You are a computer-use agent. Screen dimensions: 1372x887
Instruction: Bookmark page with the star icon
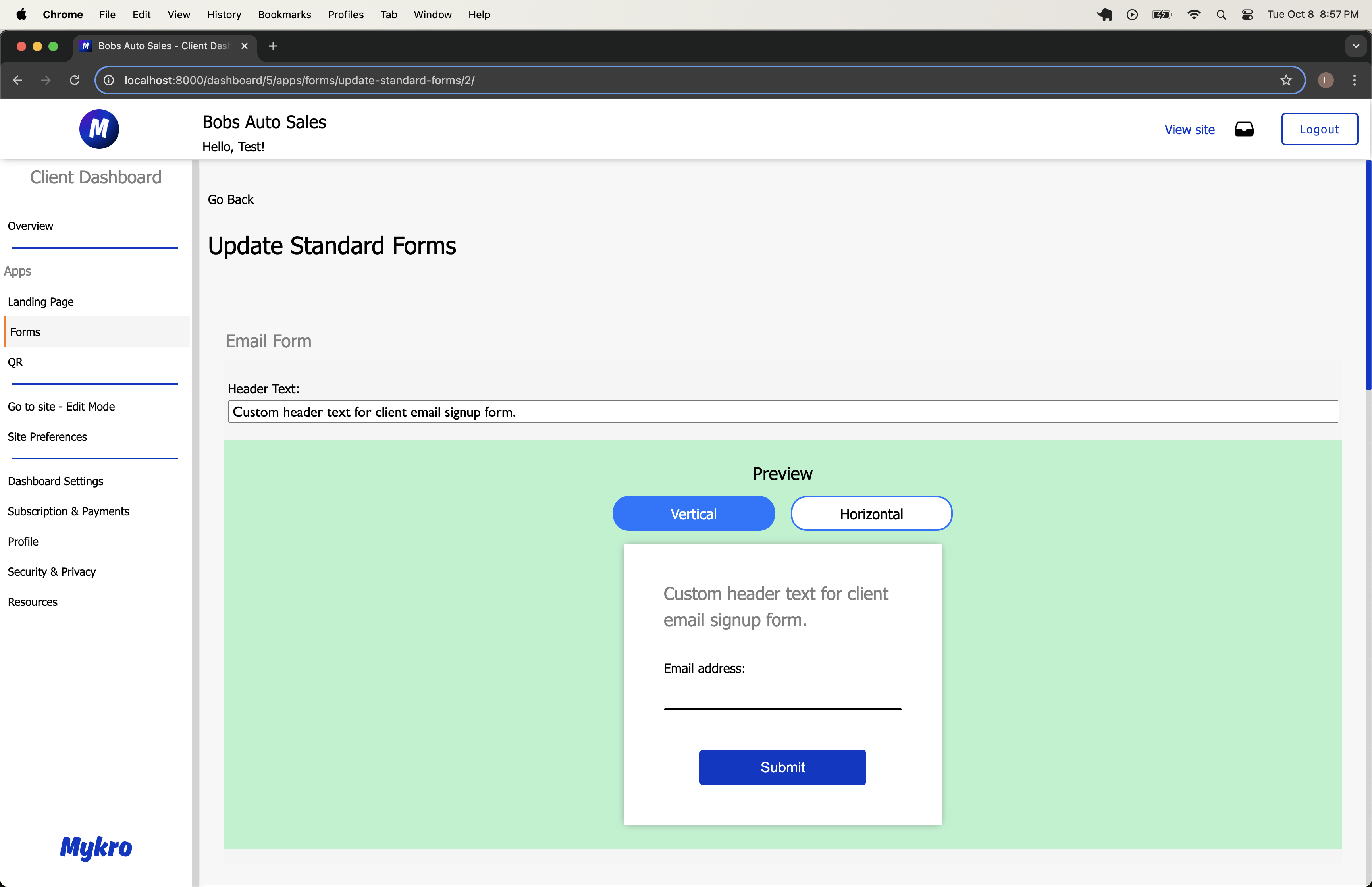(1285, 81)
